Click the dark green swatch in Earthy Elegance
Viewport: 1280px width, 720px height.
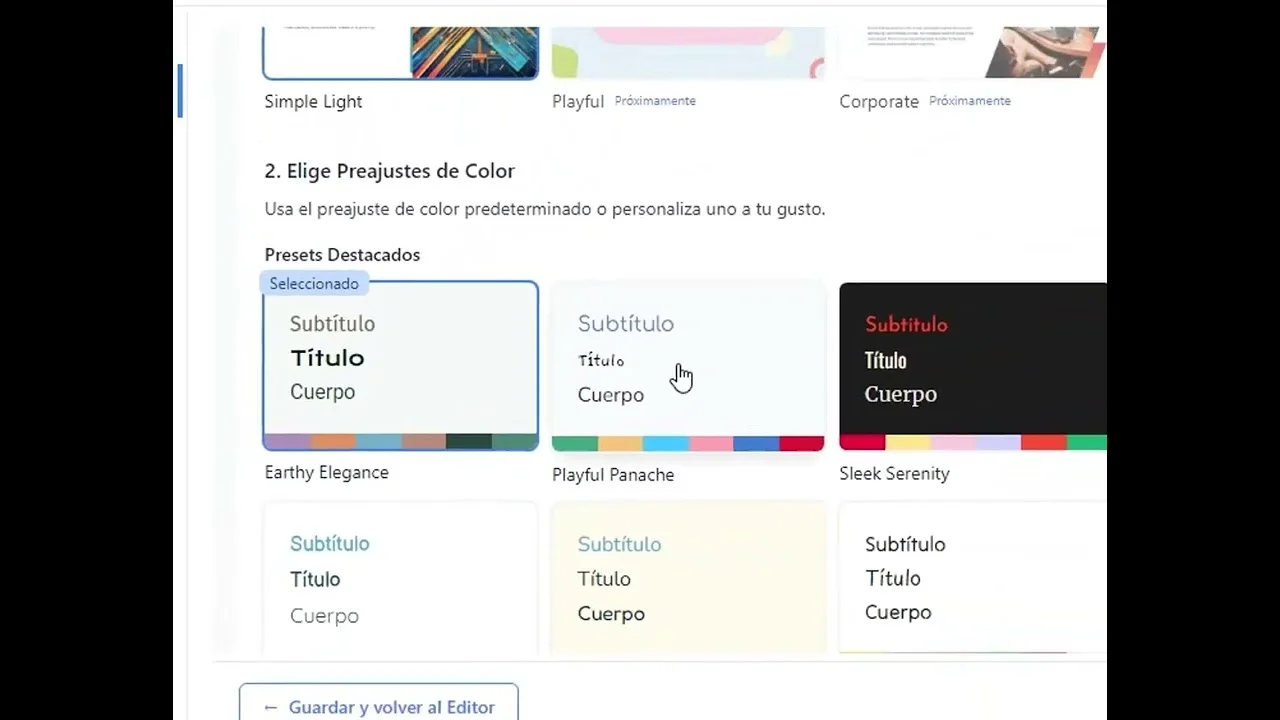pyautogui.click(x=468, y=442)
